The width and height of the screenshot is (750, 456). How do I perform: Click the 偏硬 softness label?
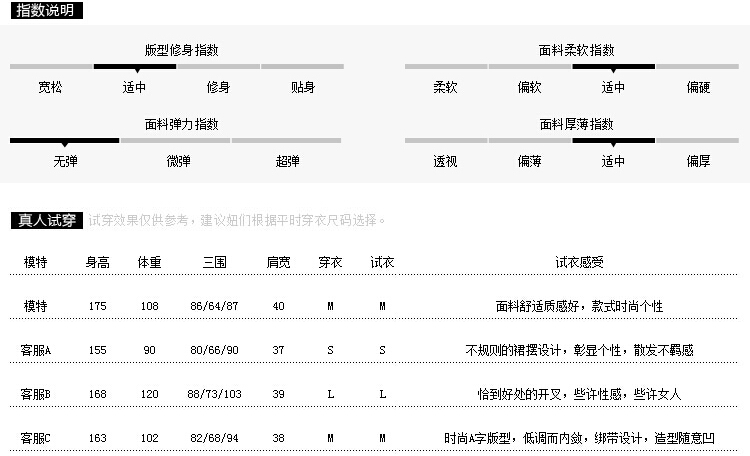[698, 87]
